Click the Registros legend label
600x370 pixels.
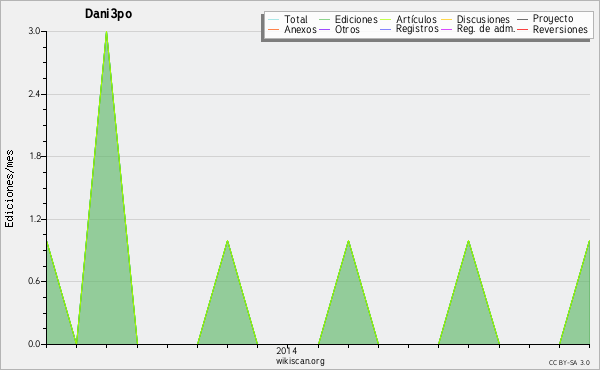click(x=417, y=29)
